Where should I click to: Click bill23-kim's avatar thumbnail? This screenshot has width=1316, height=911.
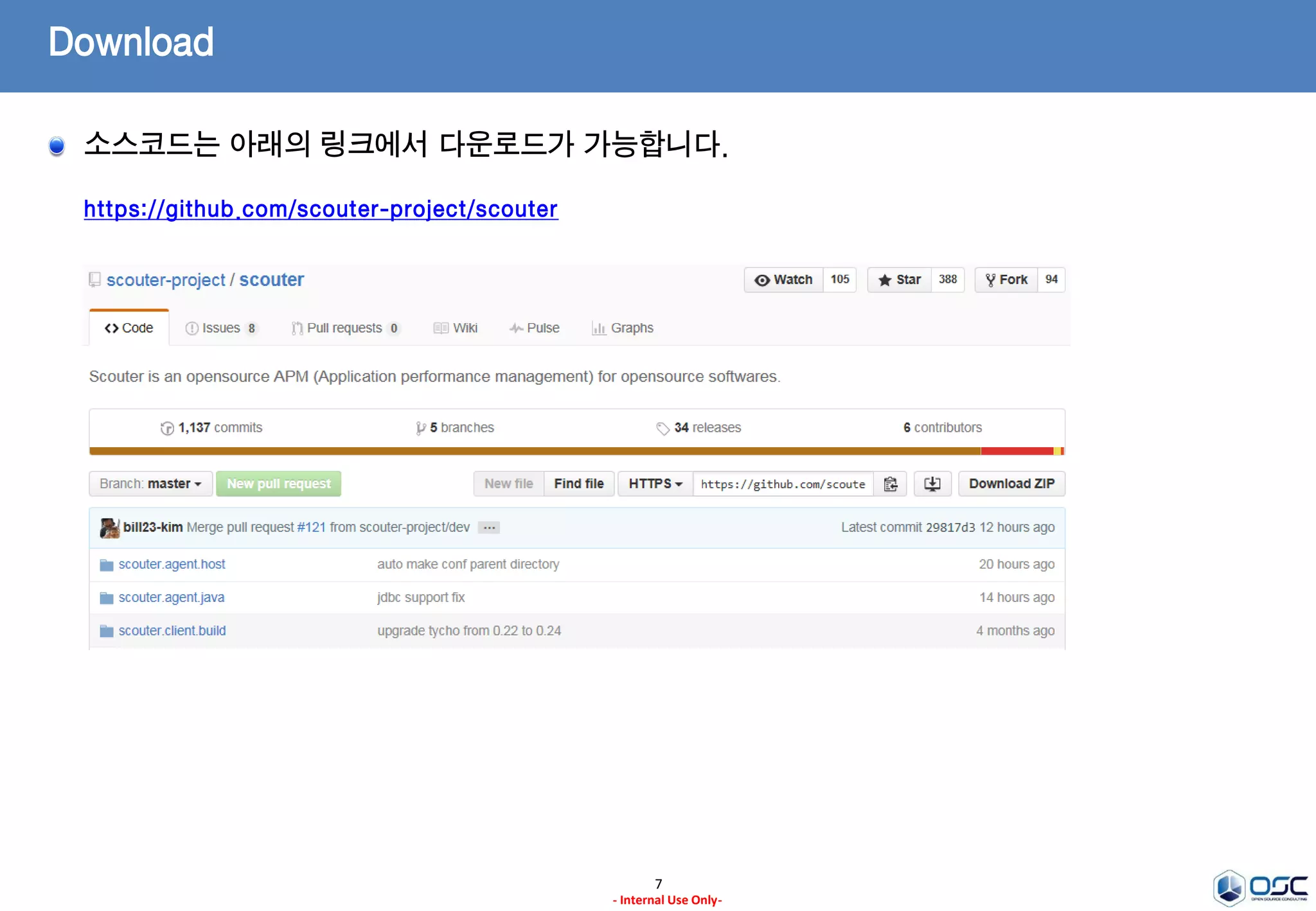click(x=109, y=527)
